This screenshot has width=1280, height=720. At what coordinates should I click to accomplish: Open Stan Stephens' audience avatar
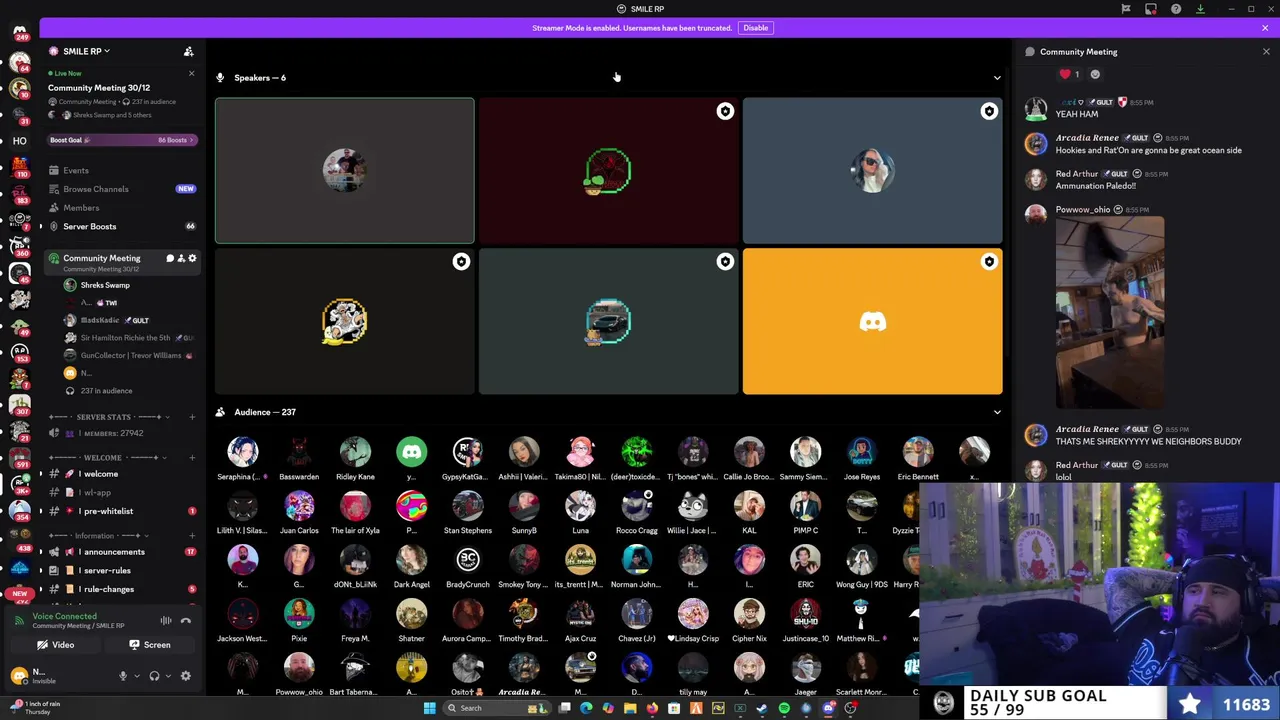(x=467, y=506)
